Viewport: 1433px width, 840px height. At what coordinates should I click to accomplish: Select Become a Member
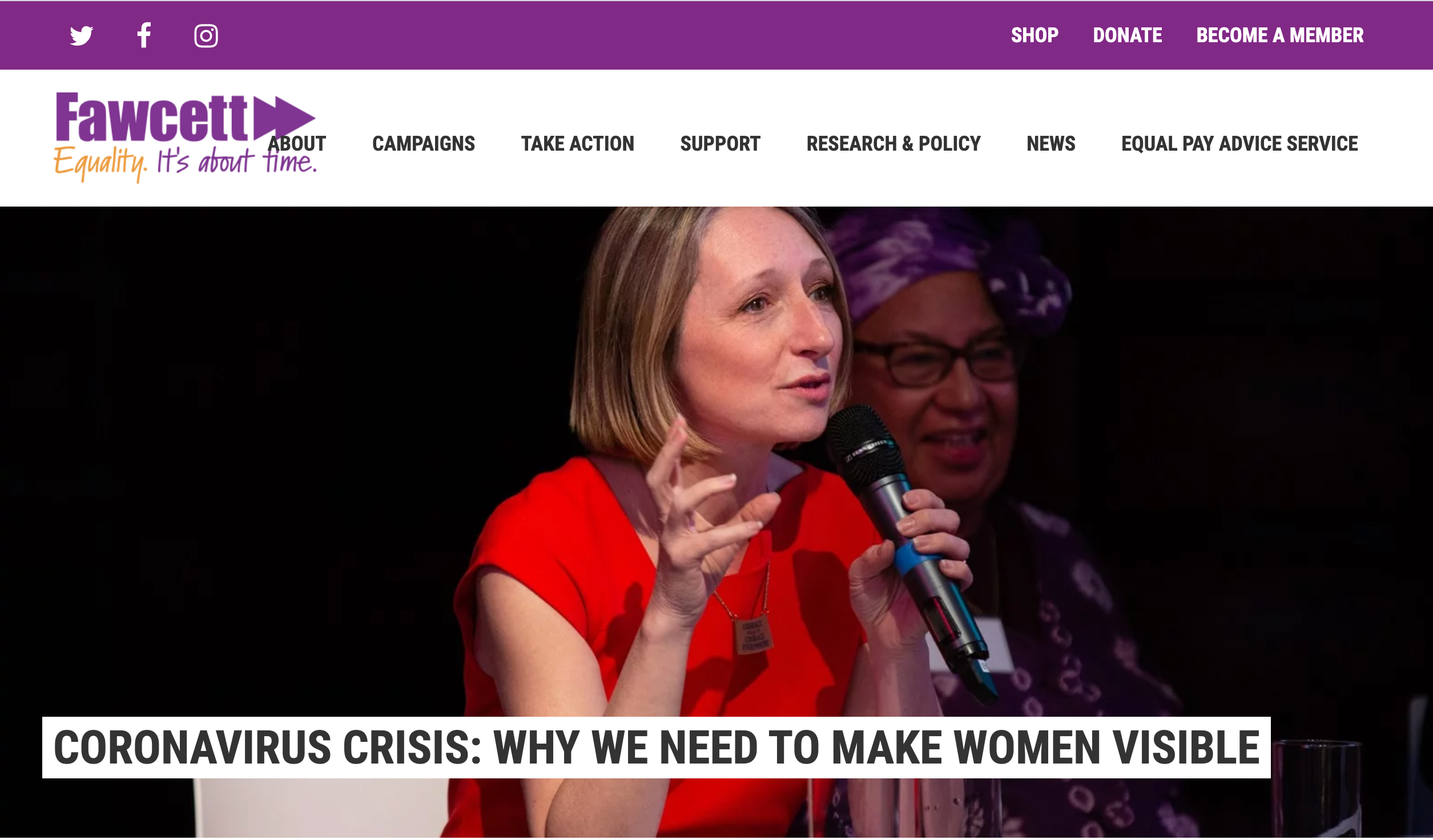point(1279,35)
